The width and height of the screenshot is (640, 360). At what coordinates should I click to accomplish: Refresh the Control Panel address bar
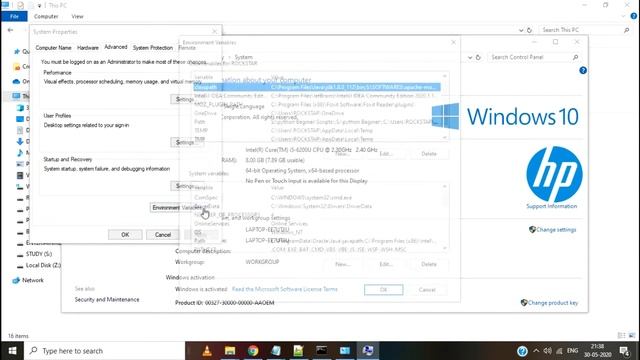coord(478,58)
